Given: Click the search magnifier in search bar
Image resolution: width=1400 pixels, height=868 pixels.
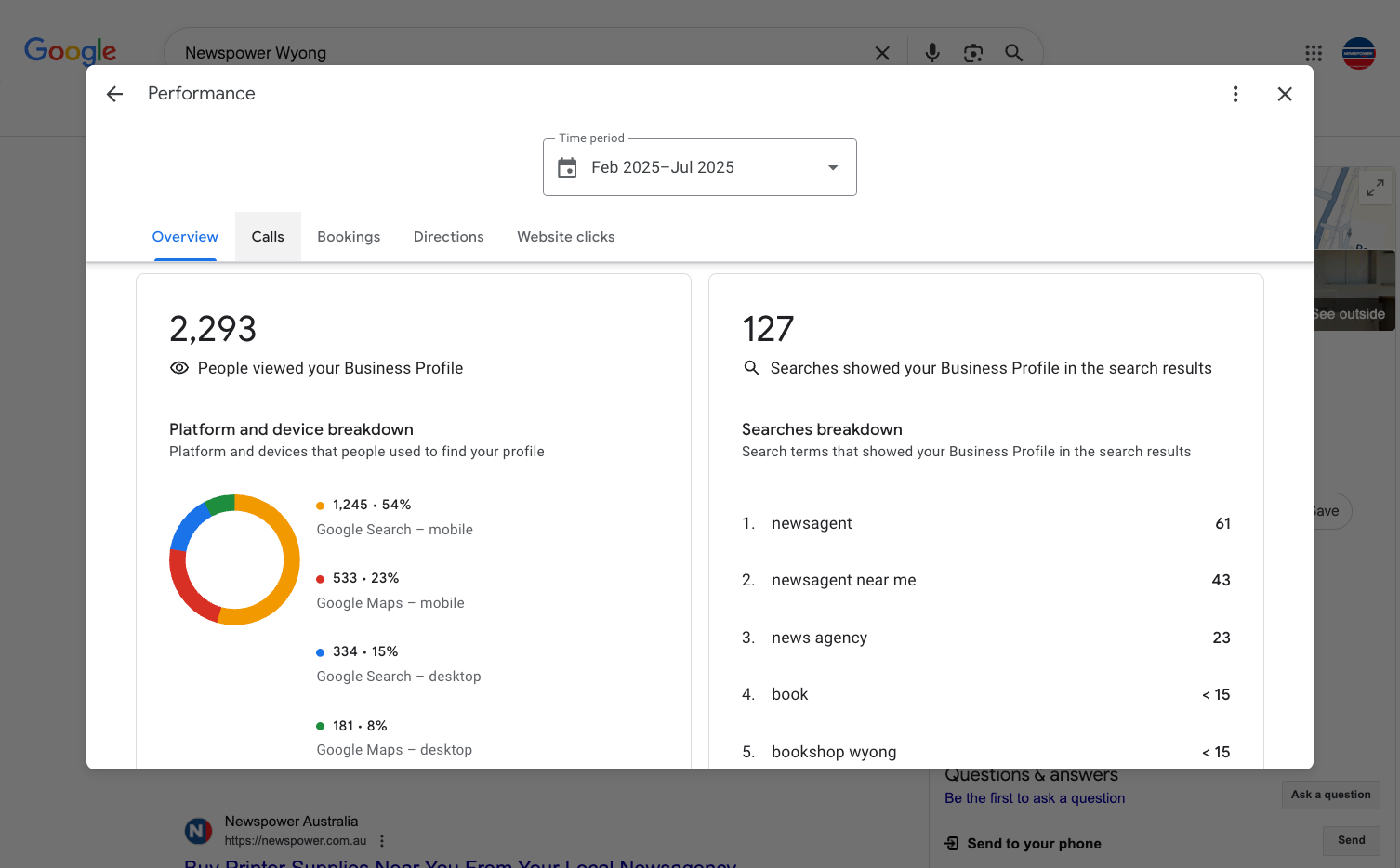Looking at the screenshot, I should click(x=1014, y=53).
